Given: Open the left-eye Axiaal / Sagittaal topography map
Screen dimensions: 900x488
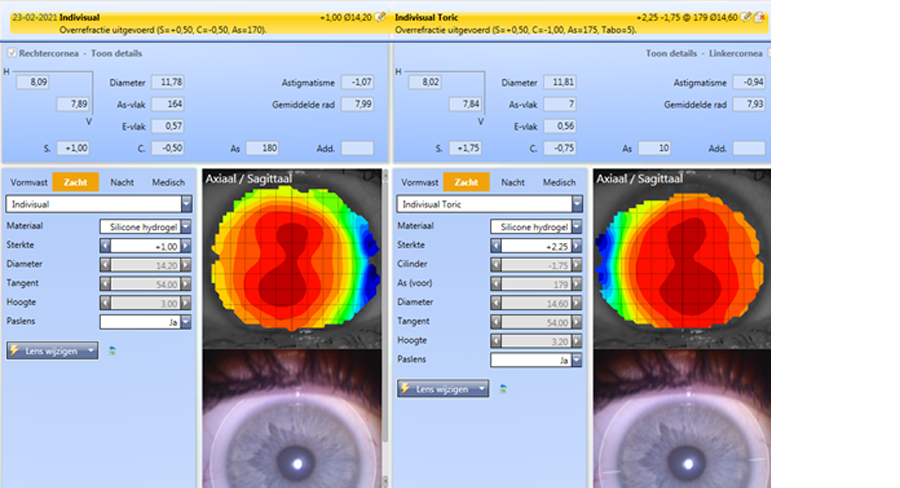Looking at the screenshot, I should point(682,258).
